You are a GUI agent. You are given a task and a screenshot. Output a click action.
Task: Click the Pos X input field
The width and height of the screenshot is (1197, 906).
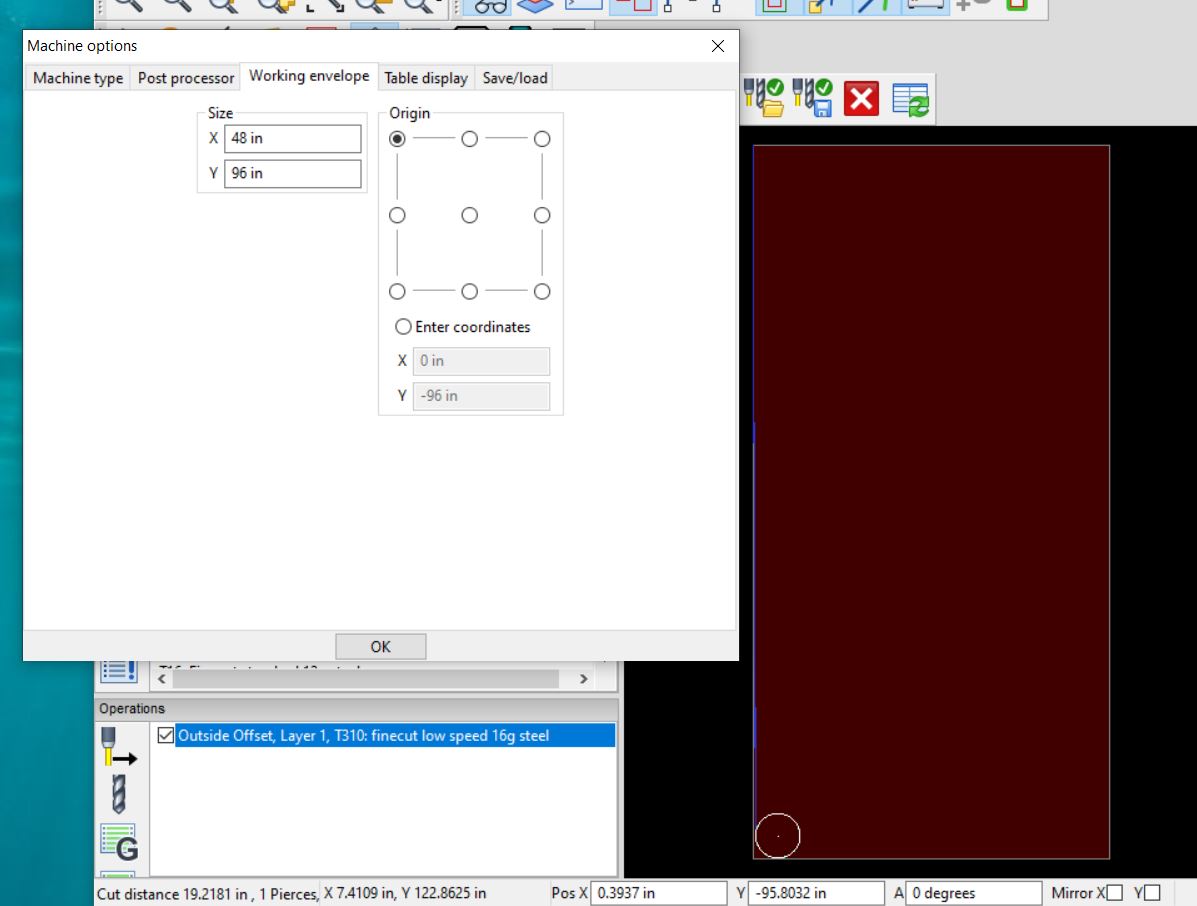click(659, 893)
